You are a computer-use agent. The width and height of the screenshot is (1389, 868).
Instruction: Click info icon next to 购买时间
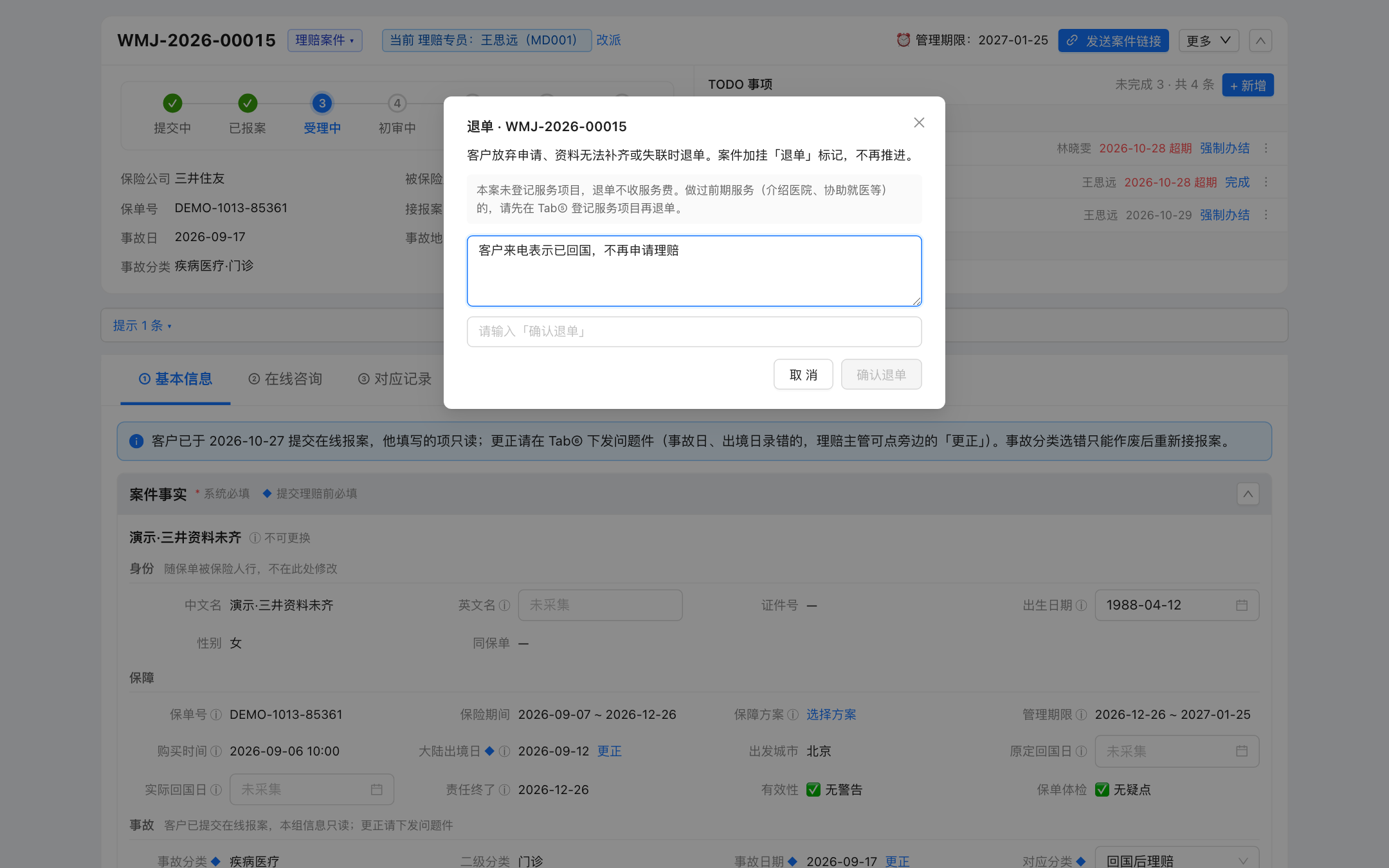216,751
